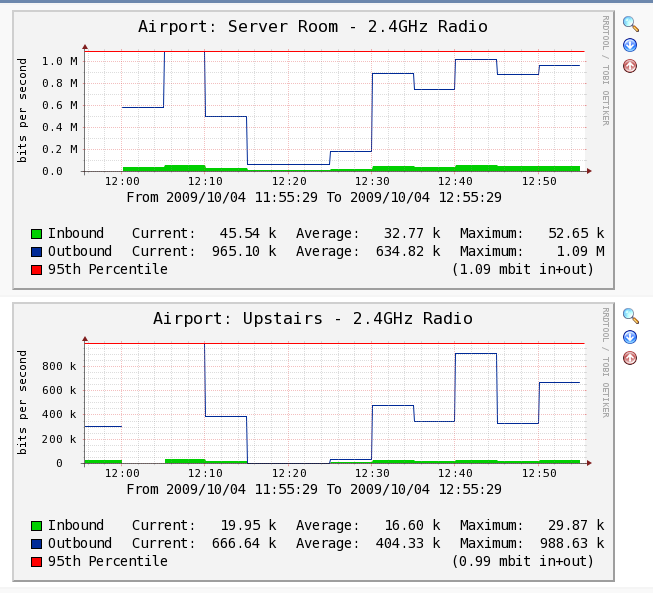
Task: Click blue down-arrow icon beside Server Room graph
Action: pos(630,45)
